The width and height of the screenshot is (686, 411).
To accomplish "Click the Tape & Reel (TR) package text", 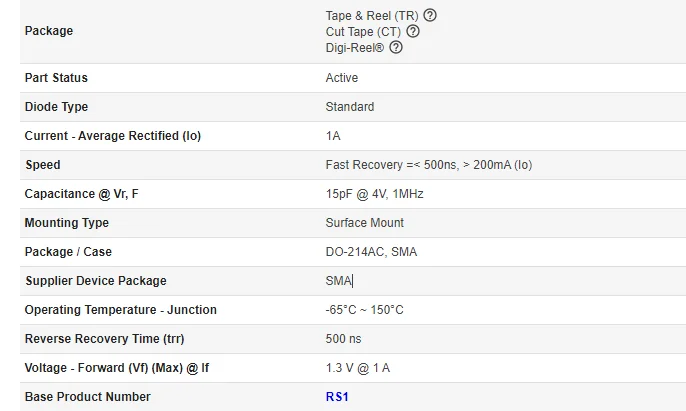I will click(x=372, y=15).
